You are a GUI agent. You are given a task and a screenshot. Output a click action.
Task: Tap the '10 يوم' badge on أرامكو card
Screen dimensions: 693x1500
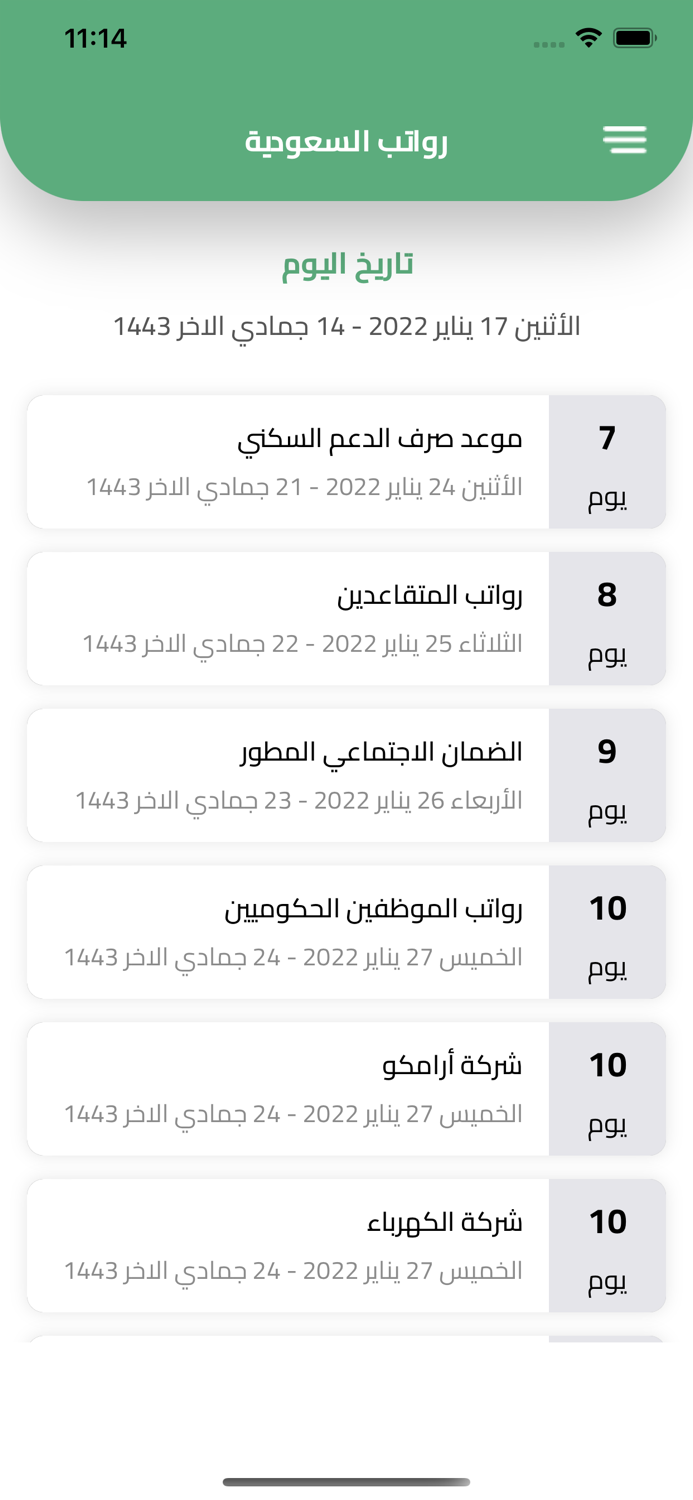(x=607, y=1088)
